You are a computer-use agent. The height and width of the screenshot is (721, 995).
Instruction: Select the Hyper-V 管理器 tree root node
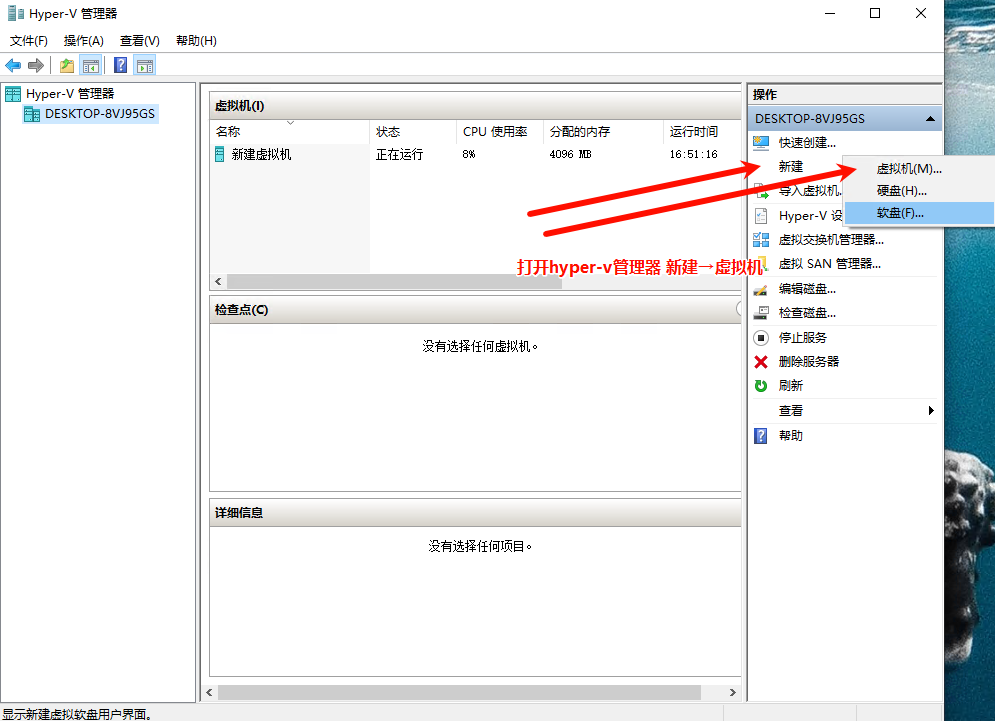(69, 94)
